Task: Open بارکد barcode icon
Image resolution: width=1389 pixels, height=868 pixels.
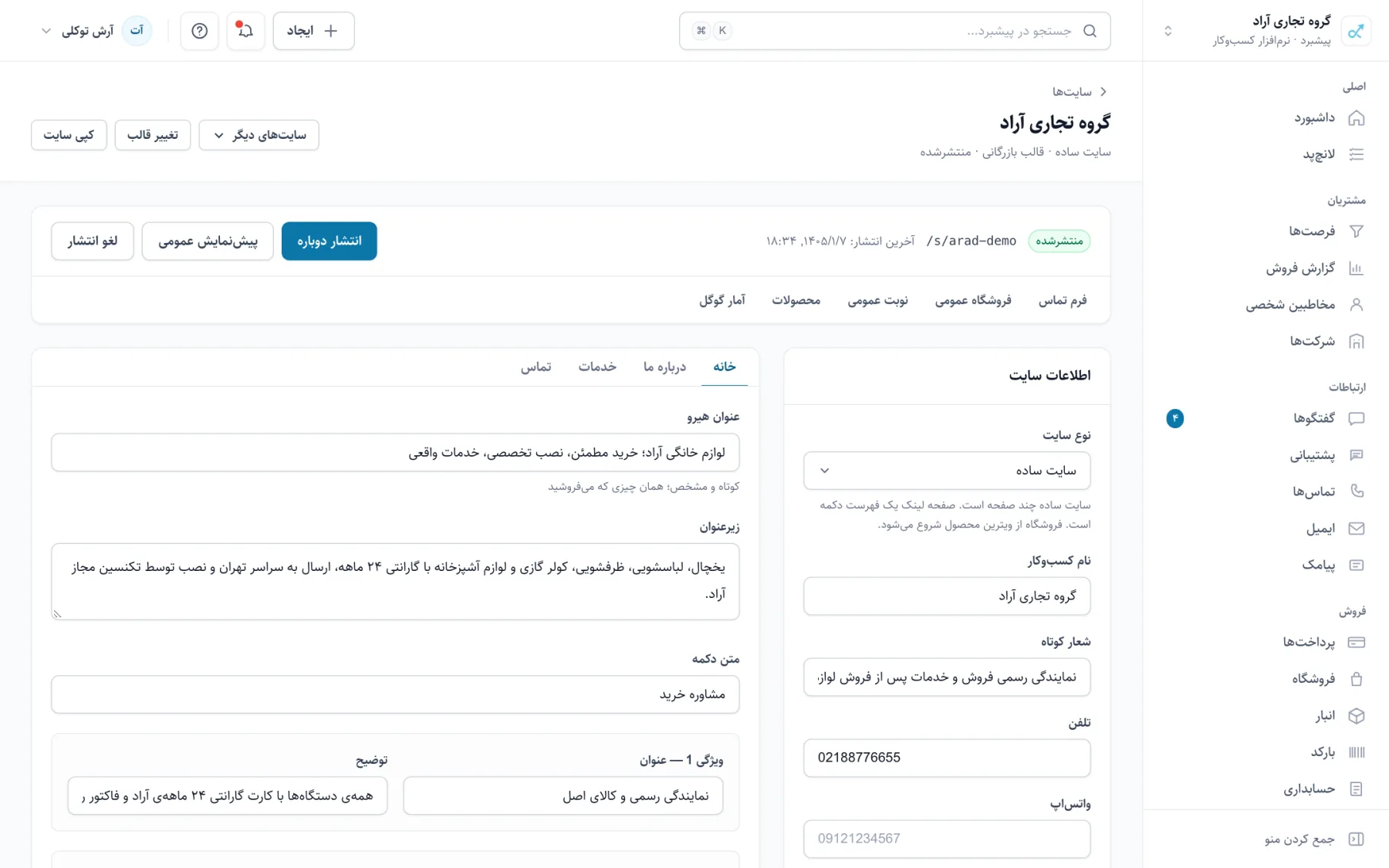Action: [x=1356, y=752]
